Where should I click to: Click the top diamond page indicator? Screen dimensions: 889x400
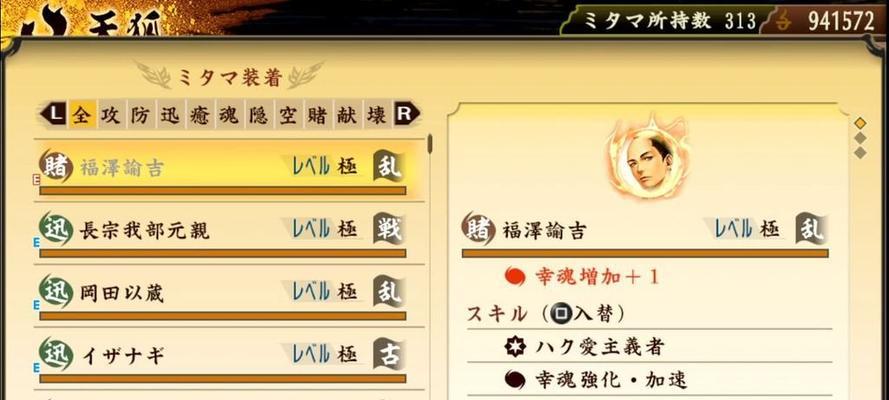[x=860, y=123]
